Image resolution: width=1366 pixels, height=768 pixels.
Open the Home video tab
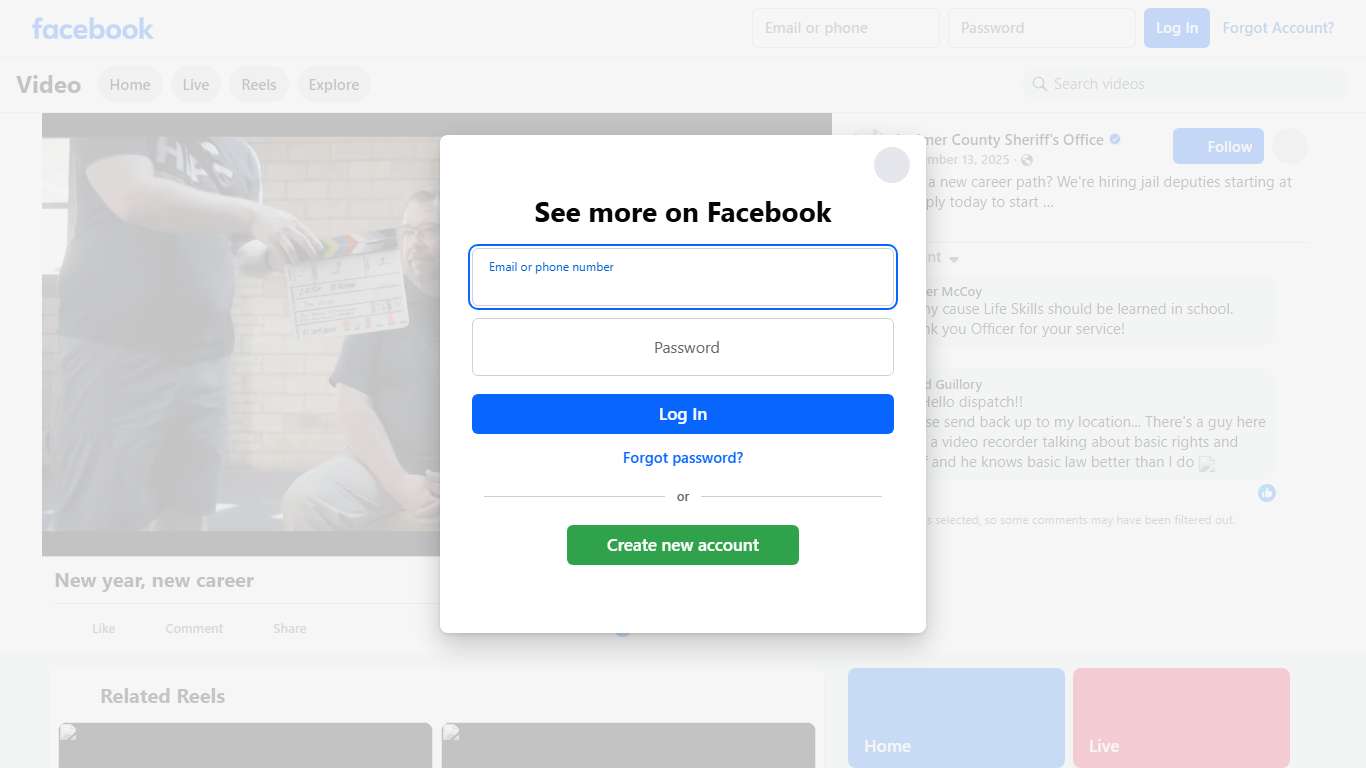pyautogui.click(x=130, y=85)
